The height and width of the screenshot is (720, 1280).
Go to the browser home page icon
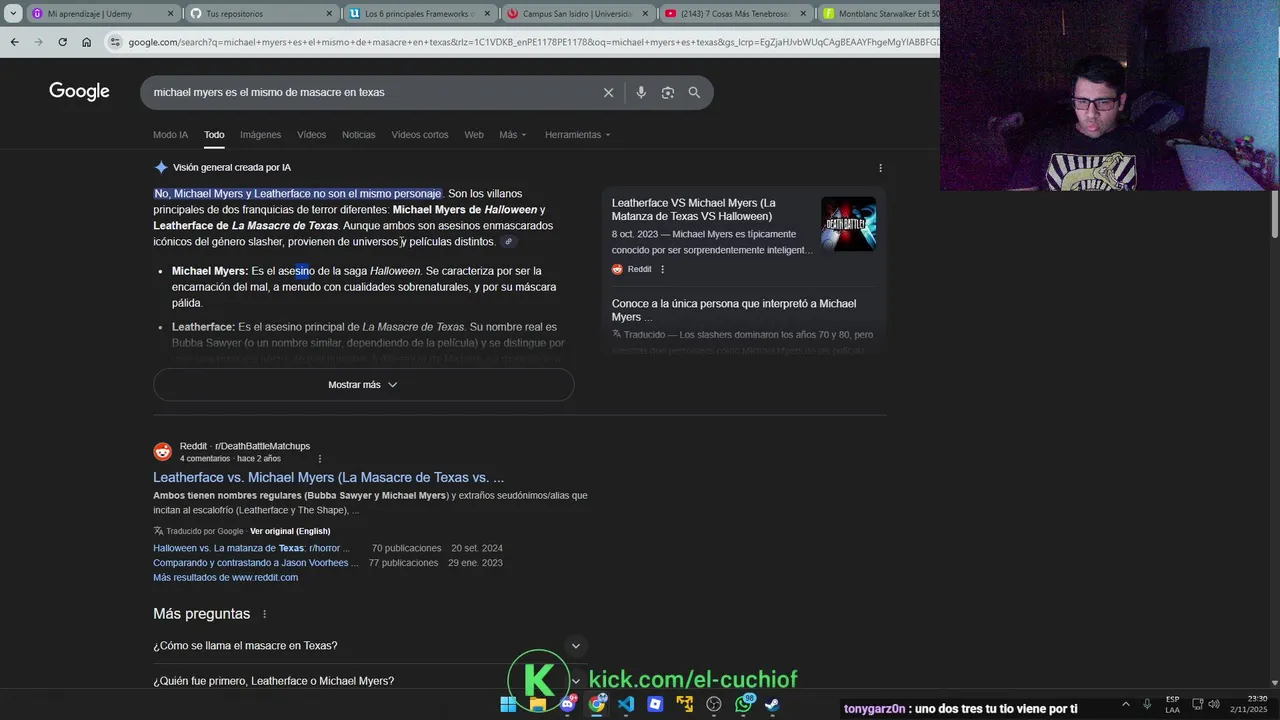tap(87, 42)
